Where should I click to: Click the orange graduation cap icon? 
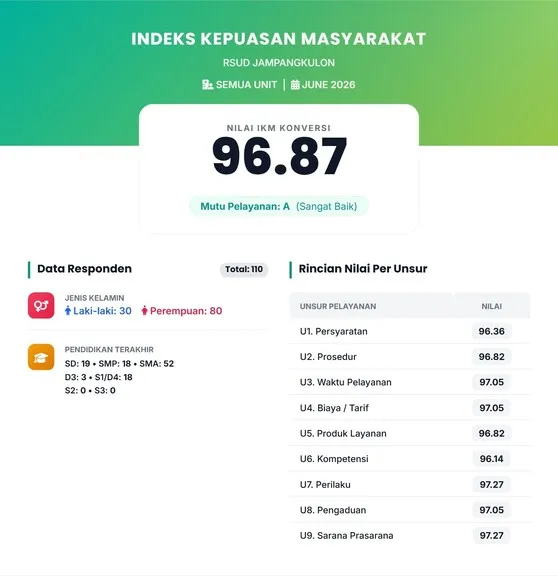point(41,357)
